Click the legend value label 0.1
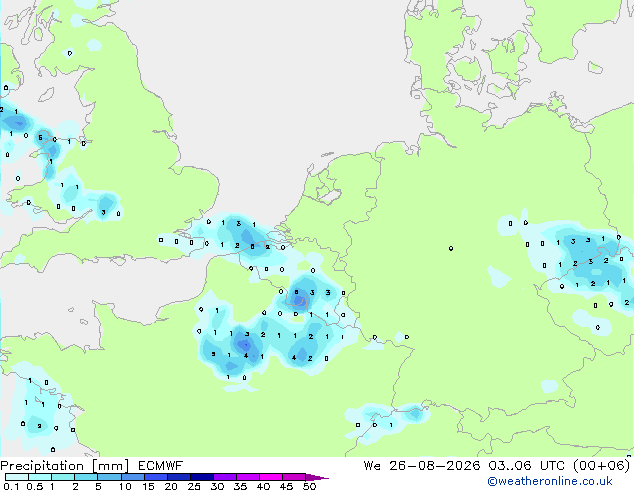The image size is (634, 490). point(11,486)
